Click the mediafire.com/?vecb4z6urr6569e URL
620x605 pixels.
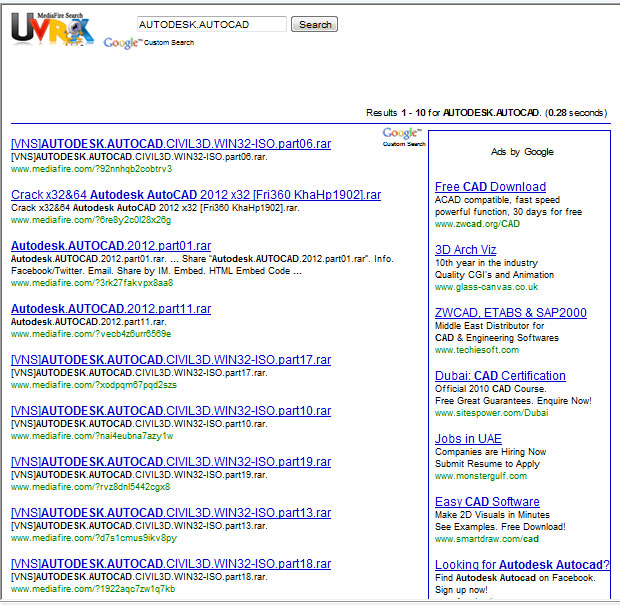91,334
